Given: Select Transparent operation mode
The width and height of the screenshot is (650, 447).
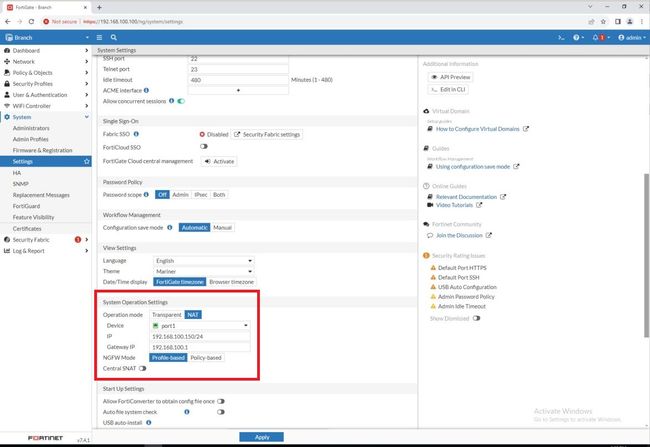Looking at the screenshot, I should (167, 315).
